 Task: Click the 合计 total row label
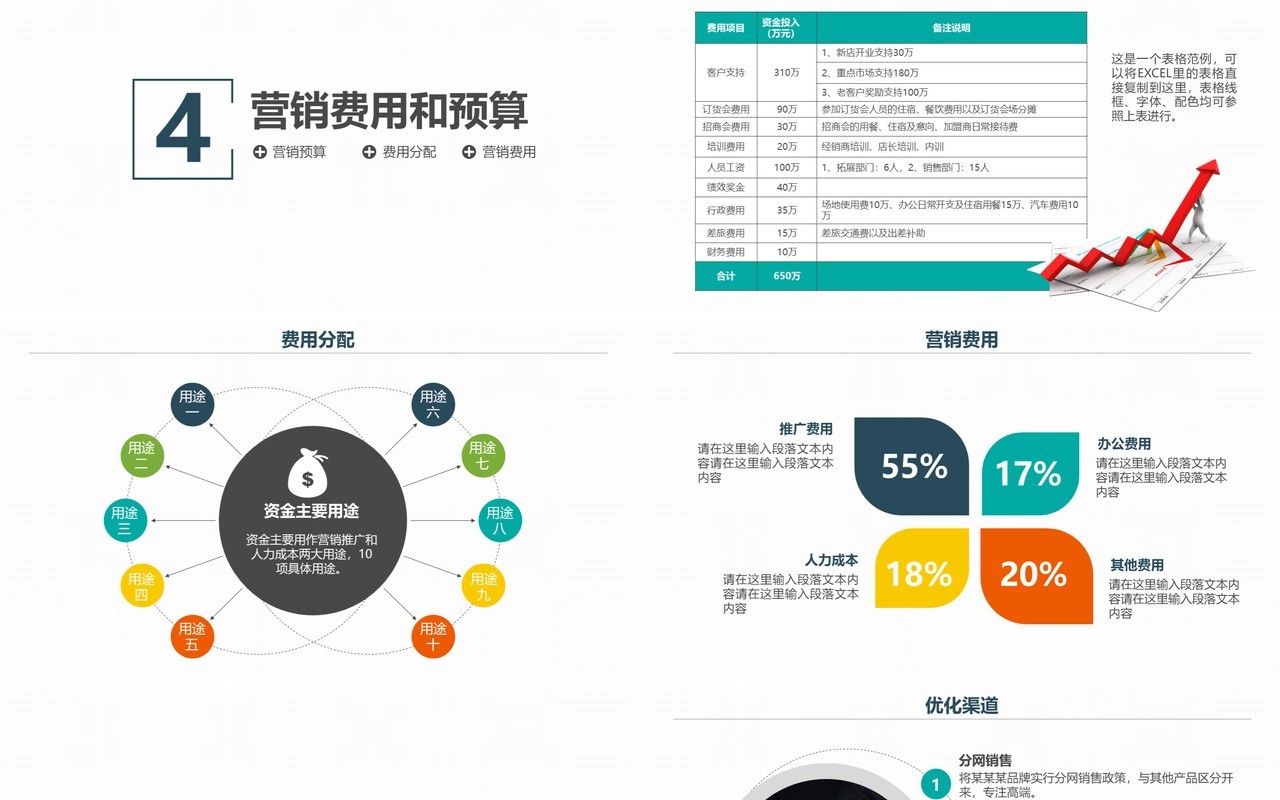(726, 276)
